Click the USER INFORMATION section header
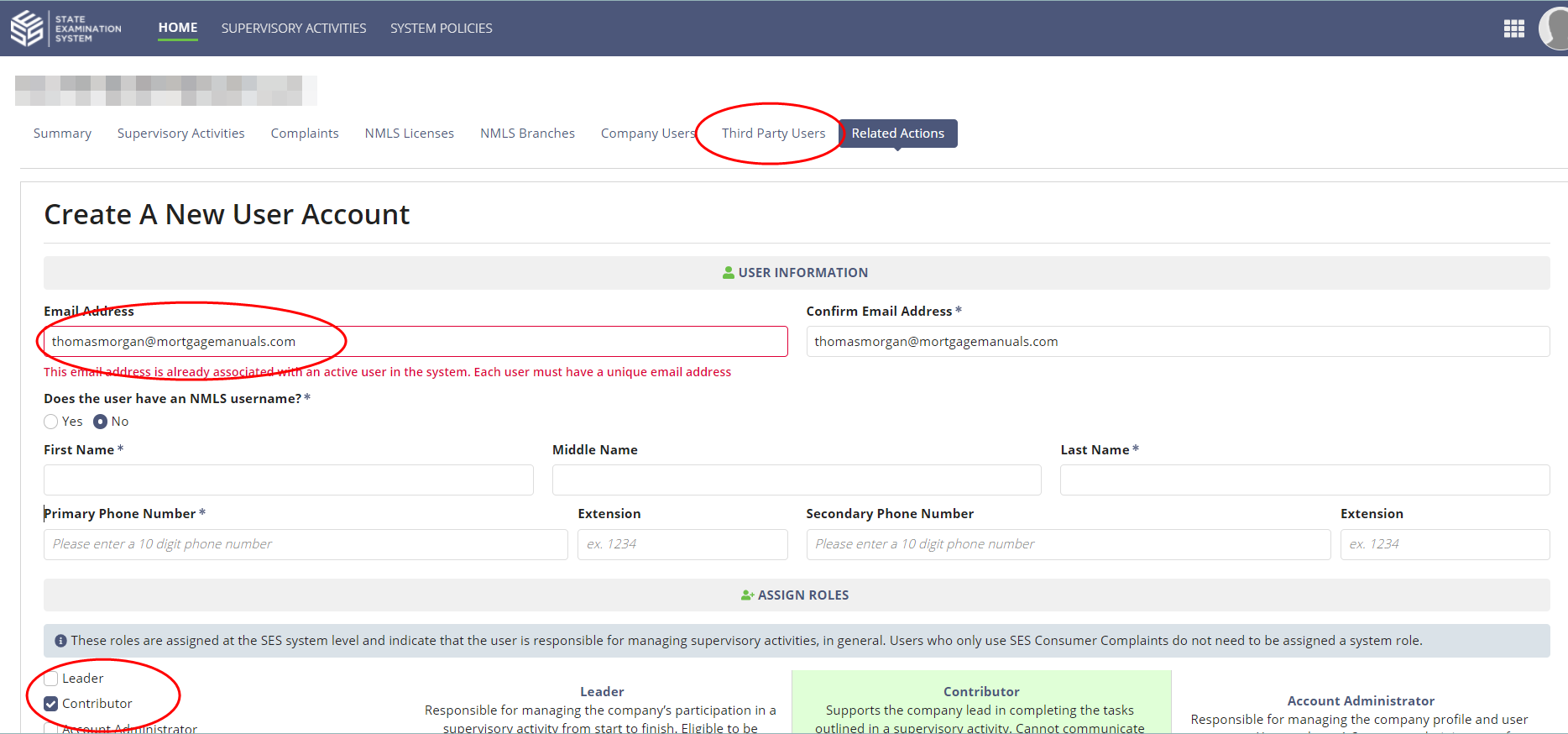 tap(797, 273)
